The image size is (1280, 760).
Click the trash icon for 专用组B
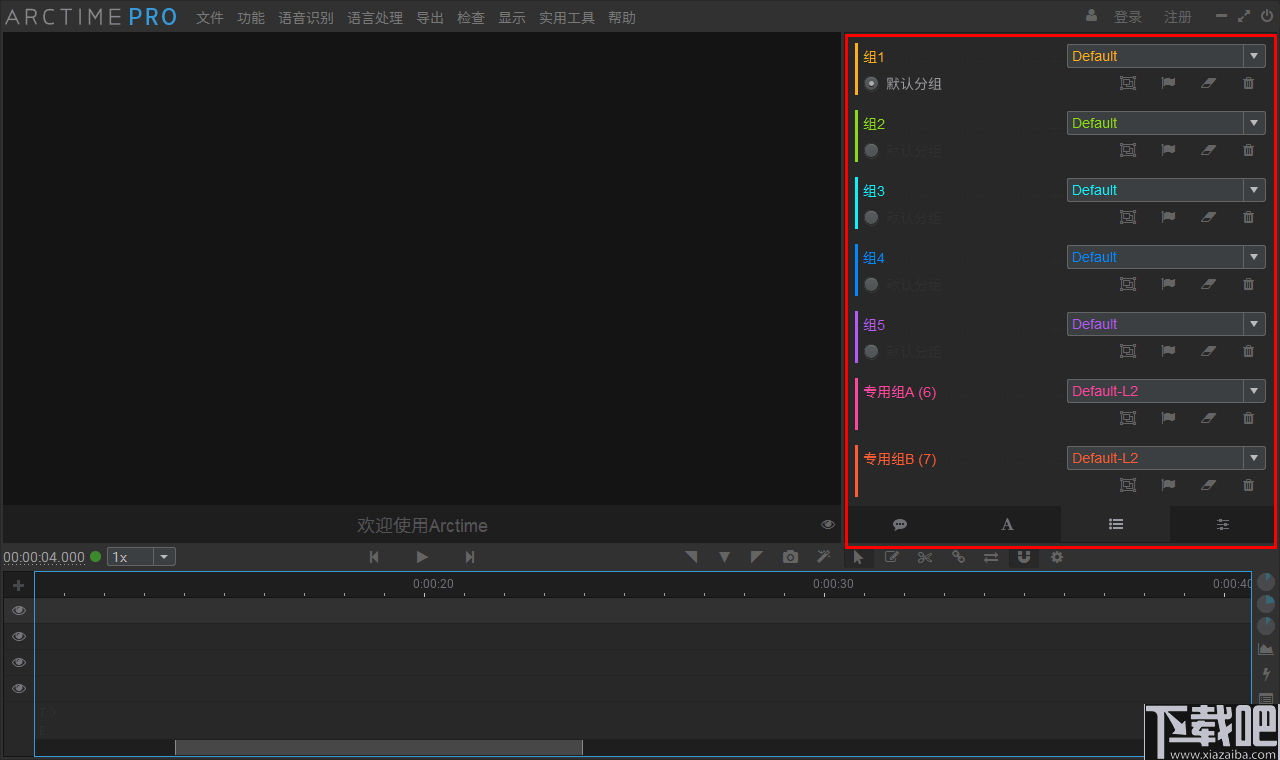pos(1248,485)
